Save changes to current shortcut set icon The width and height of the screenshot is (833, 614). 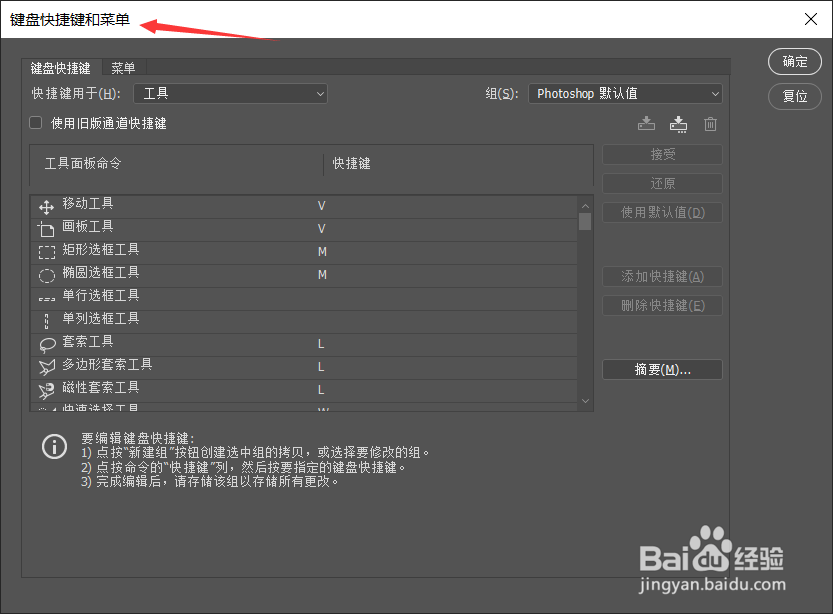[x=646, y=124]
